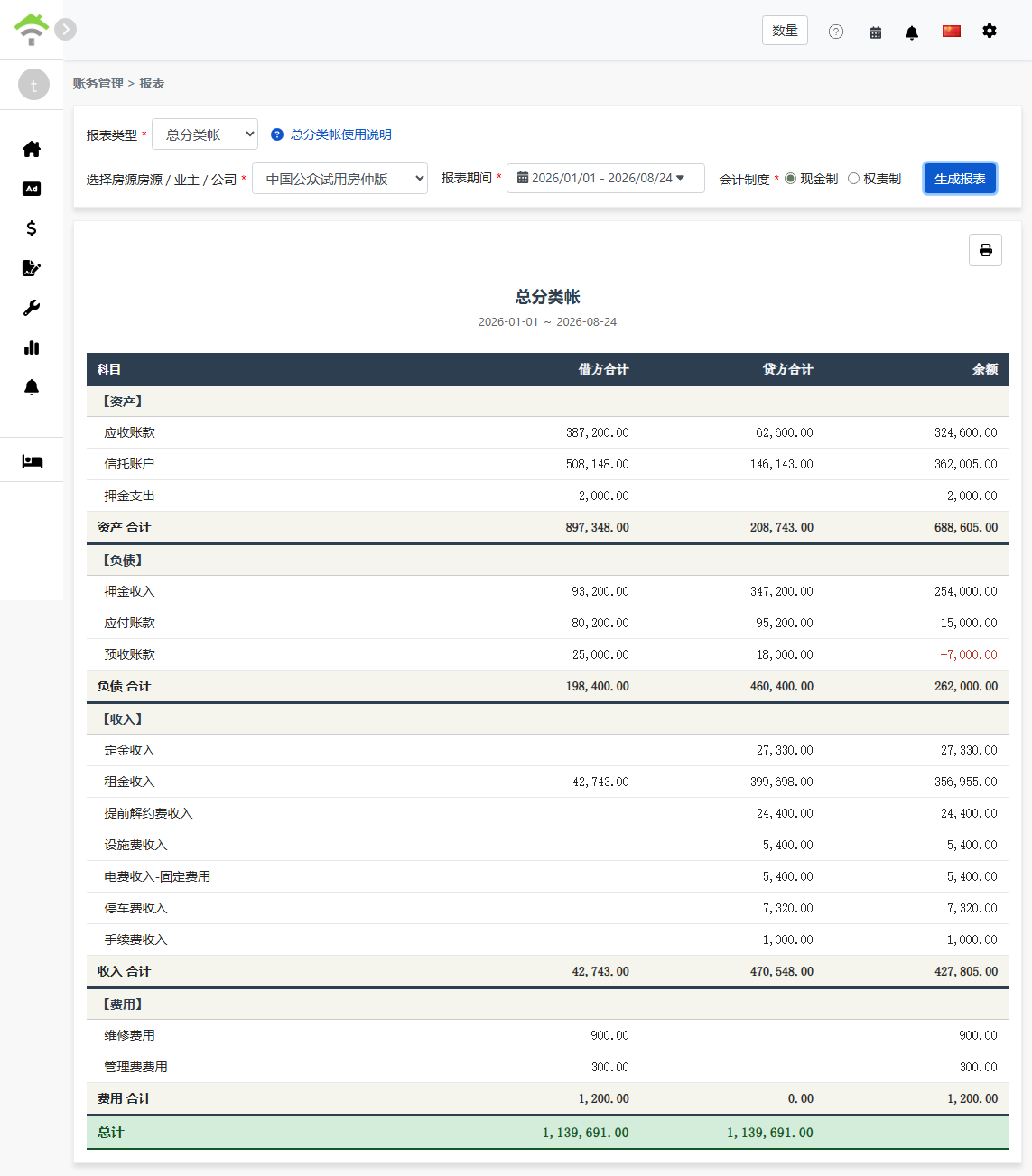The width and height of the screenshot is (1032, 1176).
Task: Click the 【负债】 section row
Action: (x=547, y=560)
